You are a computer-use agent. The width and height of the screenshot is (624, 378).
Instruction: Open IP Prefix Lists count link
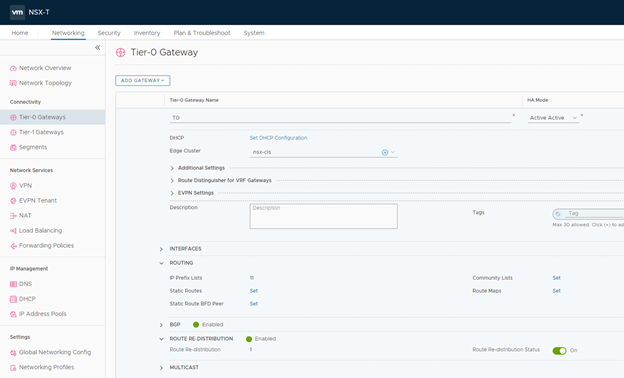click(x=252, y=278)
